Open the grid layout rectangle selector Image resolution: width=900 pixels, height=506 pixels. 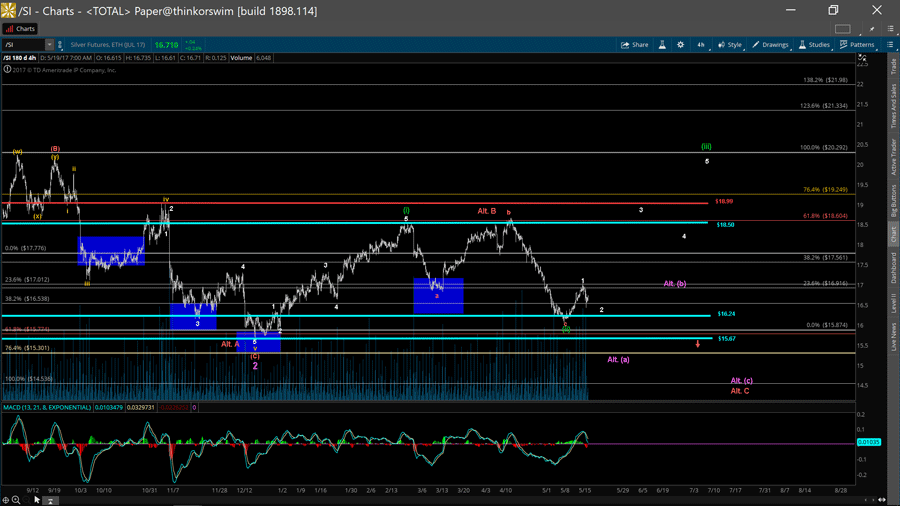(845, 29)
